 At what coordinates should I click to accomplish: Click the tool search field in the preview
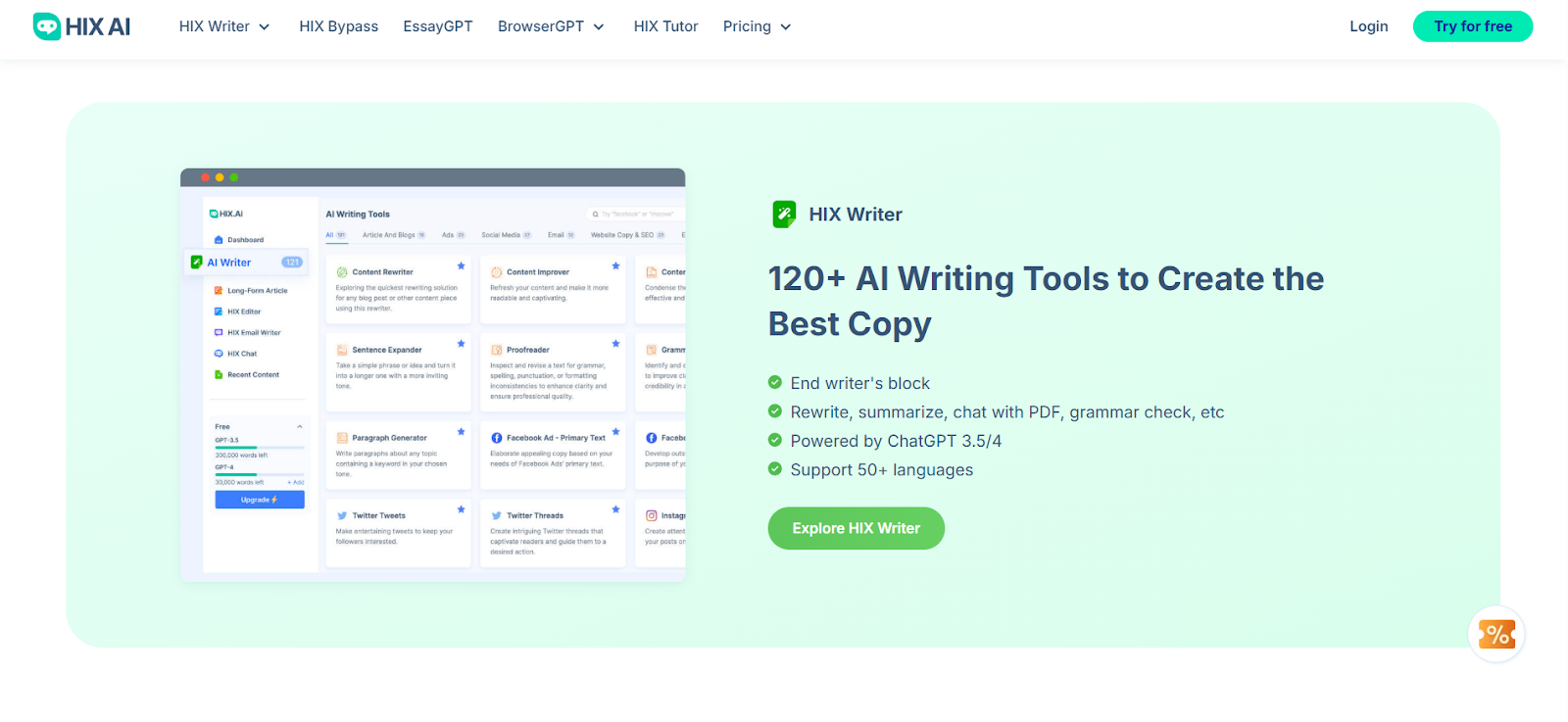pos(635,214)
